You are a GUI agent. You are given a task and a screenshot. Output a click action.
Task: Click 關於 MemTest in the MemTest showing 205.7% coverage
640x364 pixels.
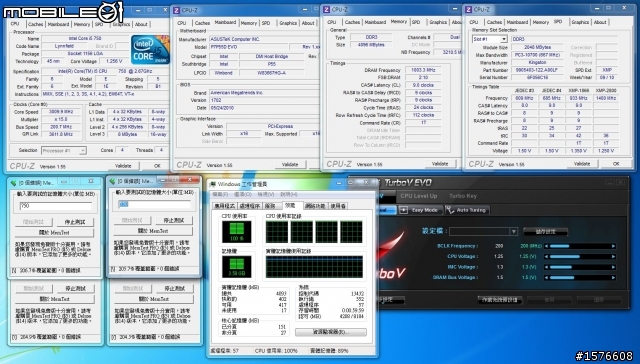tap(153, 231)
